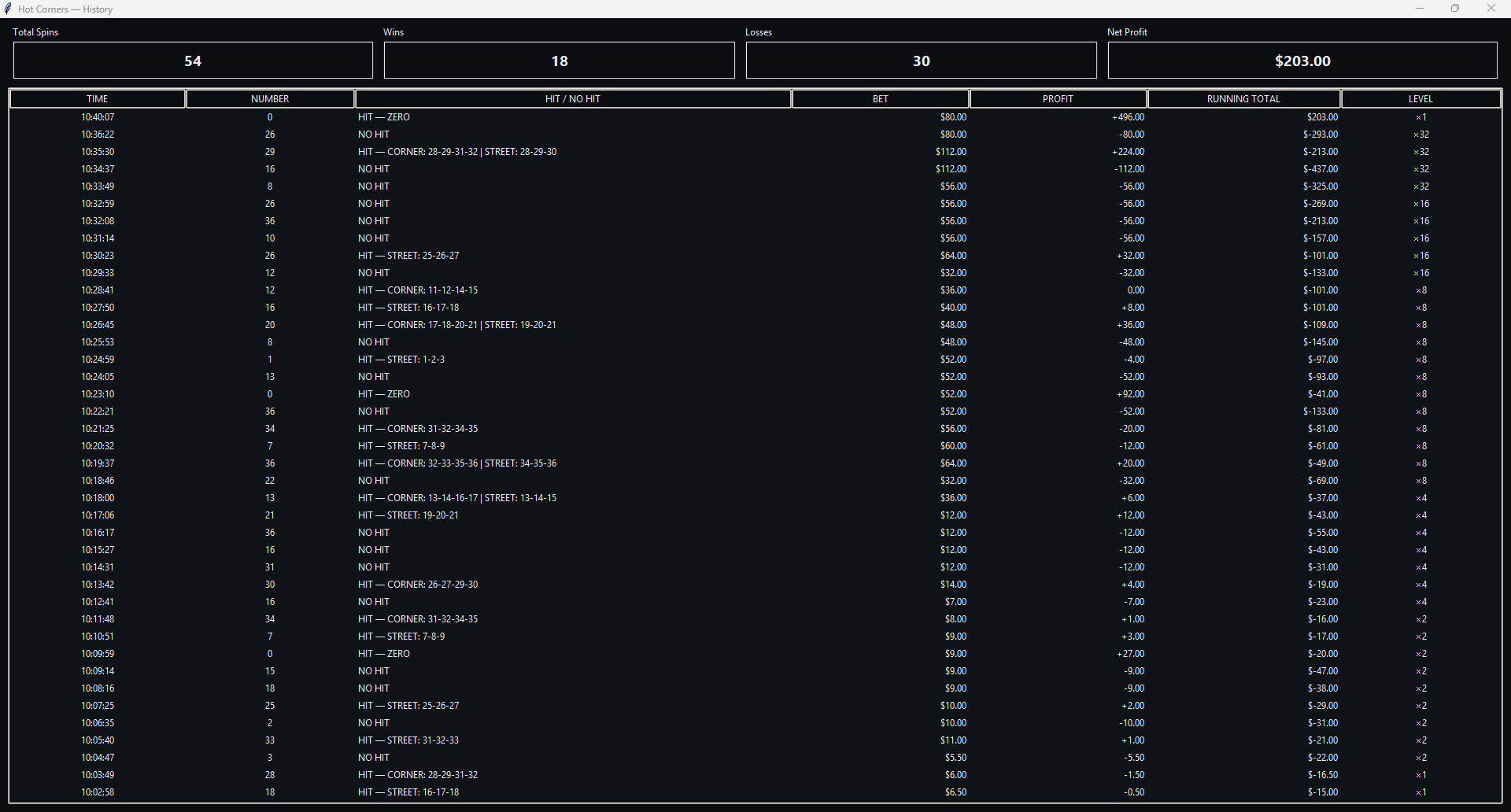Click the $8.00 bet cell

tap(955, 619)
